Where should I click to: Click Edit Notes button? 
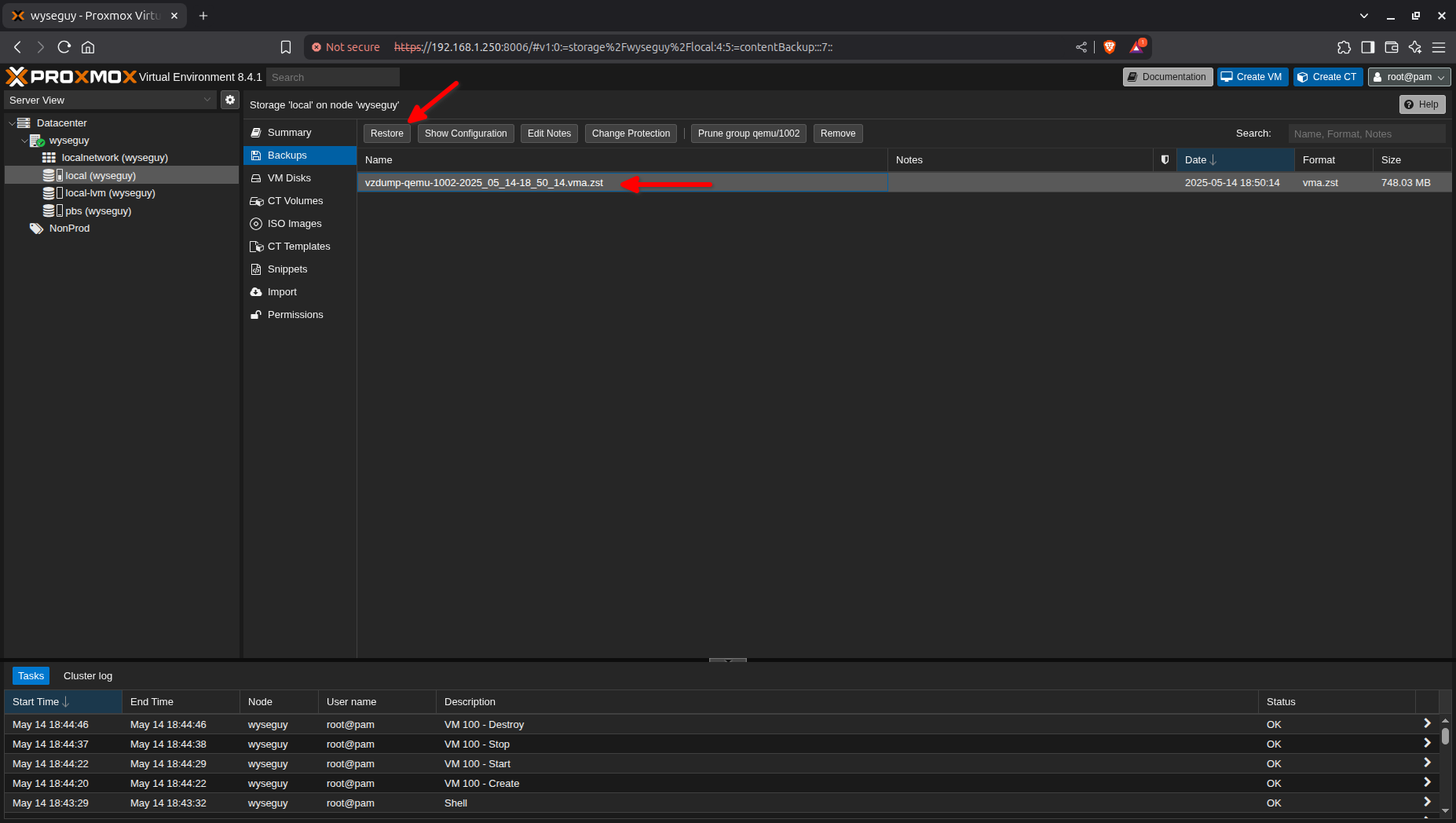(x=549, y=134)
